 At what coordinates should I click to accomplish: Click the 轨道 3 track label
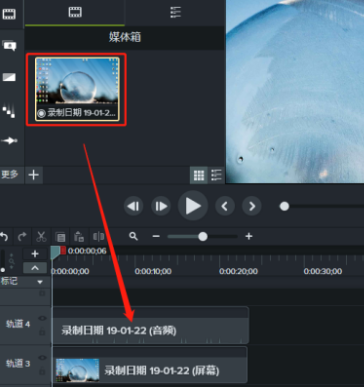(18, 363)
